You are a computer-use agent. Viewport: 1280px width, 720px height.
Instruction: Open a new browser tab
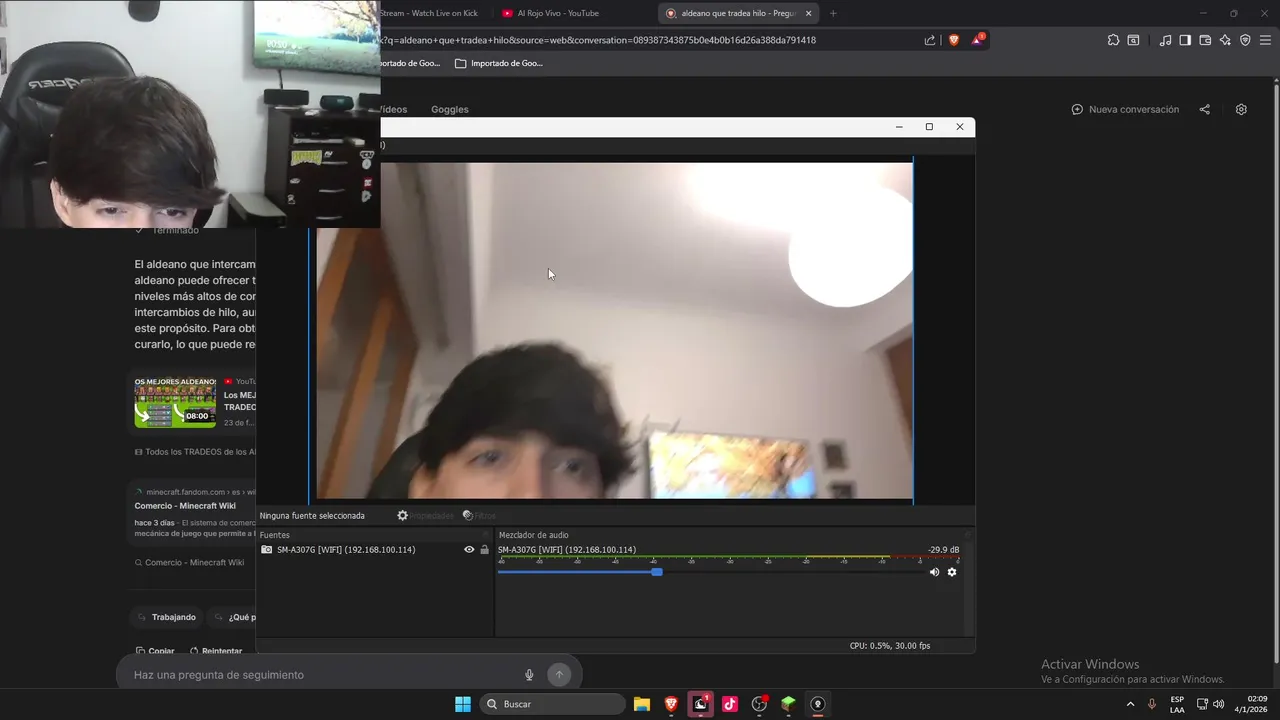click(x=833, y=13)
